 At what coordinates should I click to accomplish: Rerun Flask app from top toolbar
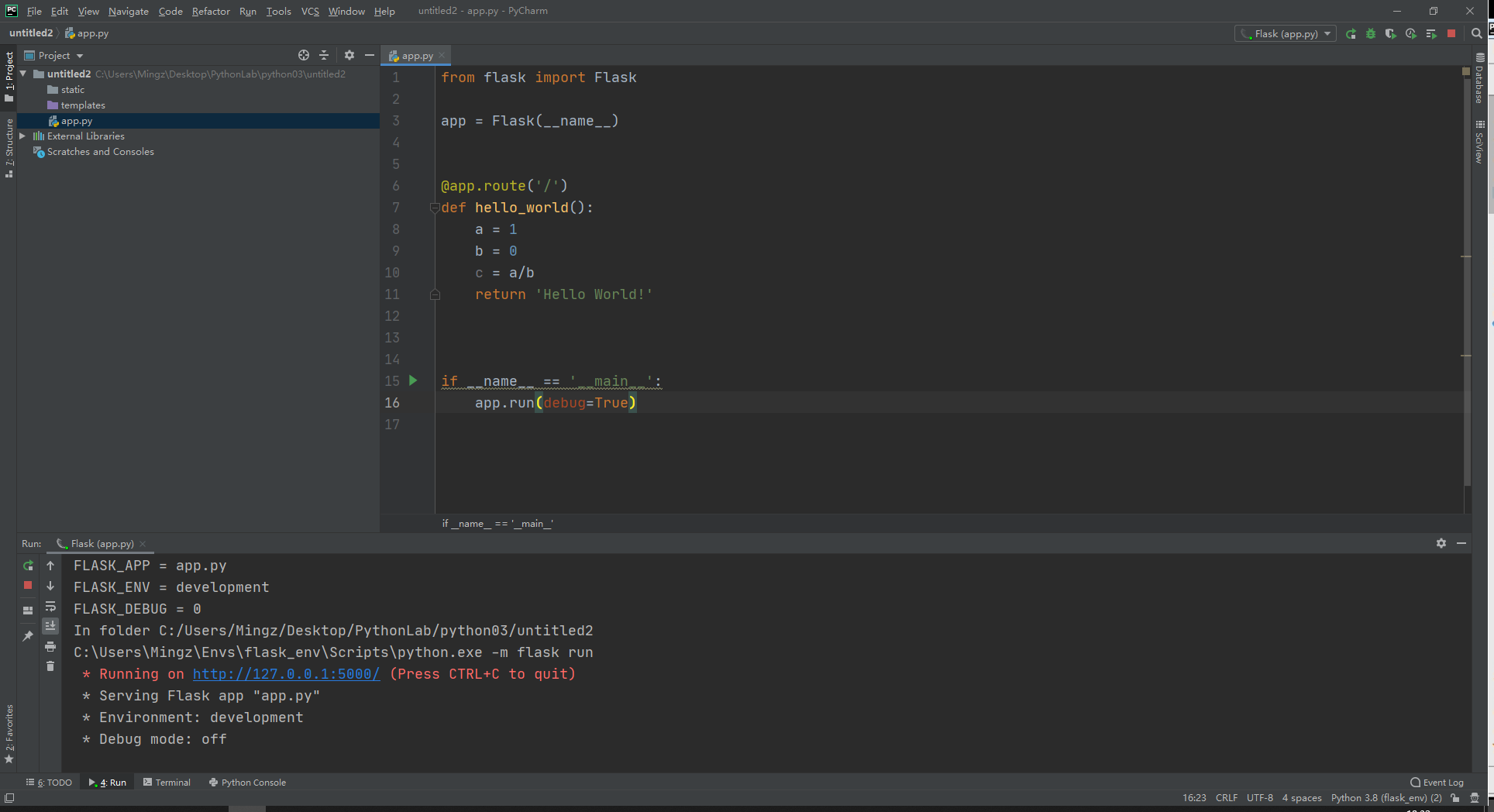pos(1351,34)
